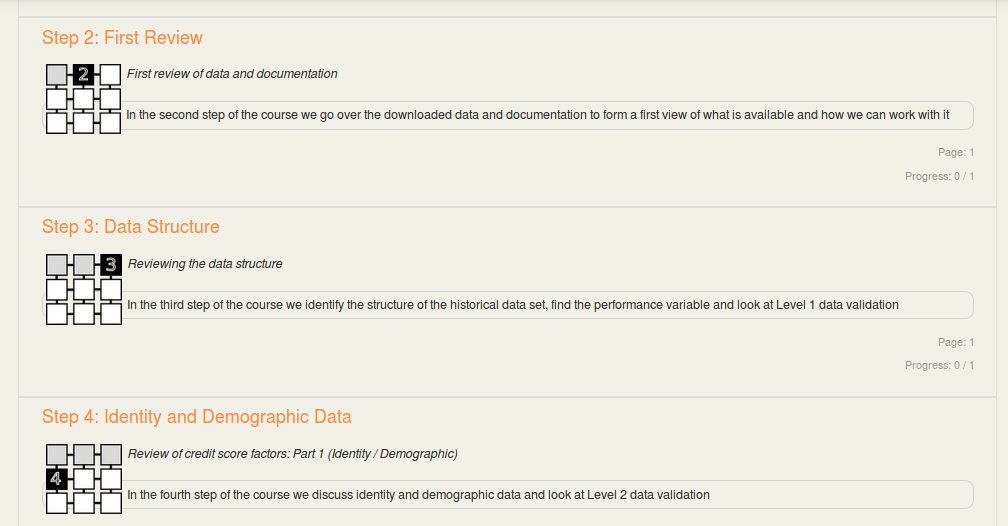This screenshot has height=526, width=1008.
Task: Click the black number 3 square
Action: [111, 264]
